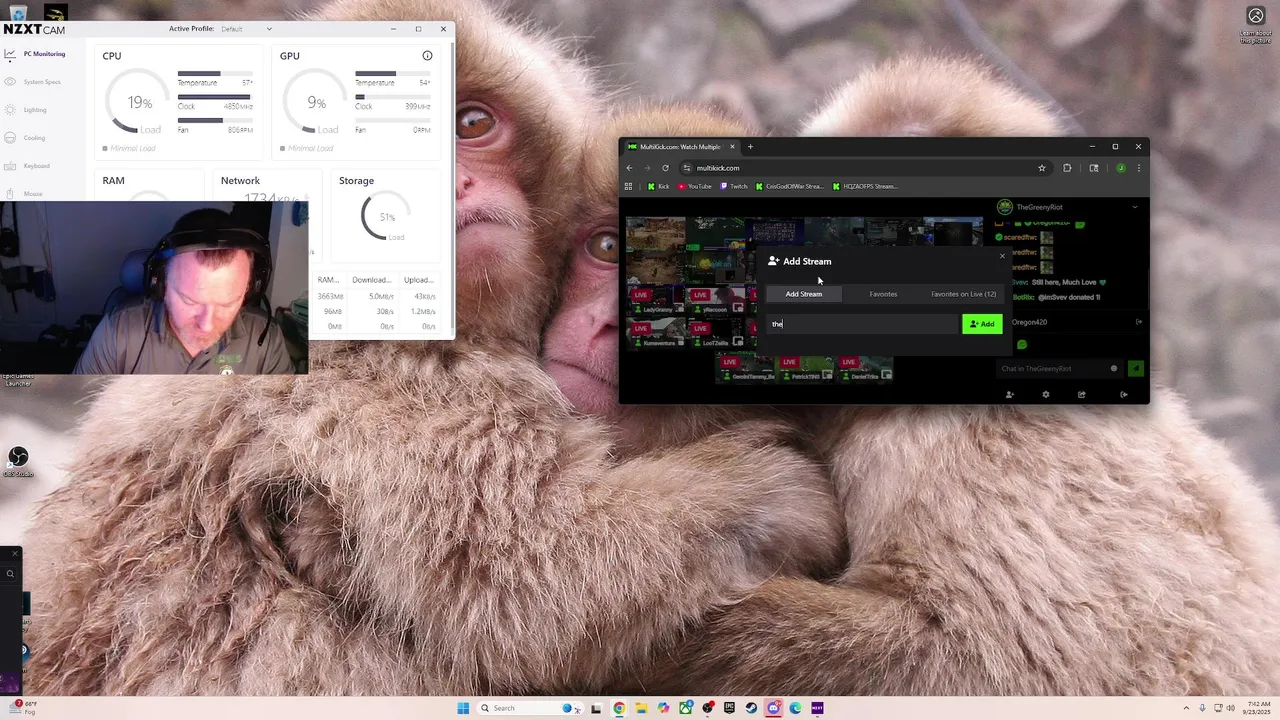Open the Mouse icon in NZXT CAM sidebar

pyautogui.click(x=10, y=194)
